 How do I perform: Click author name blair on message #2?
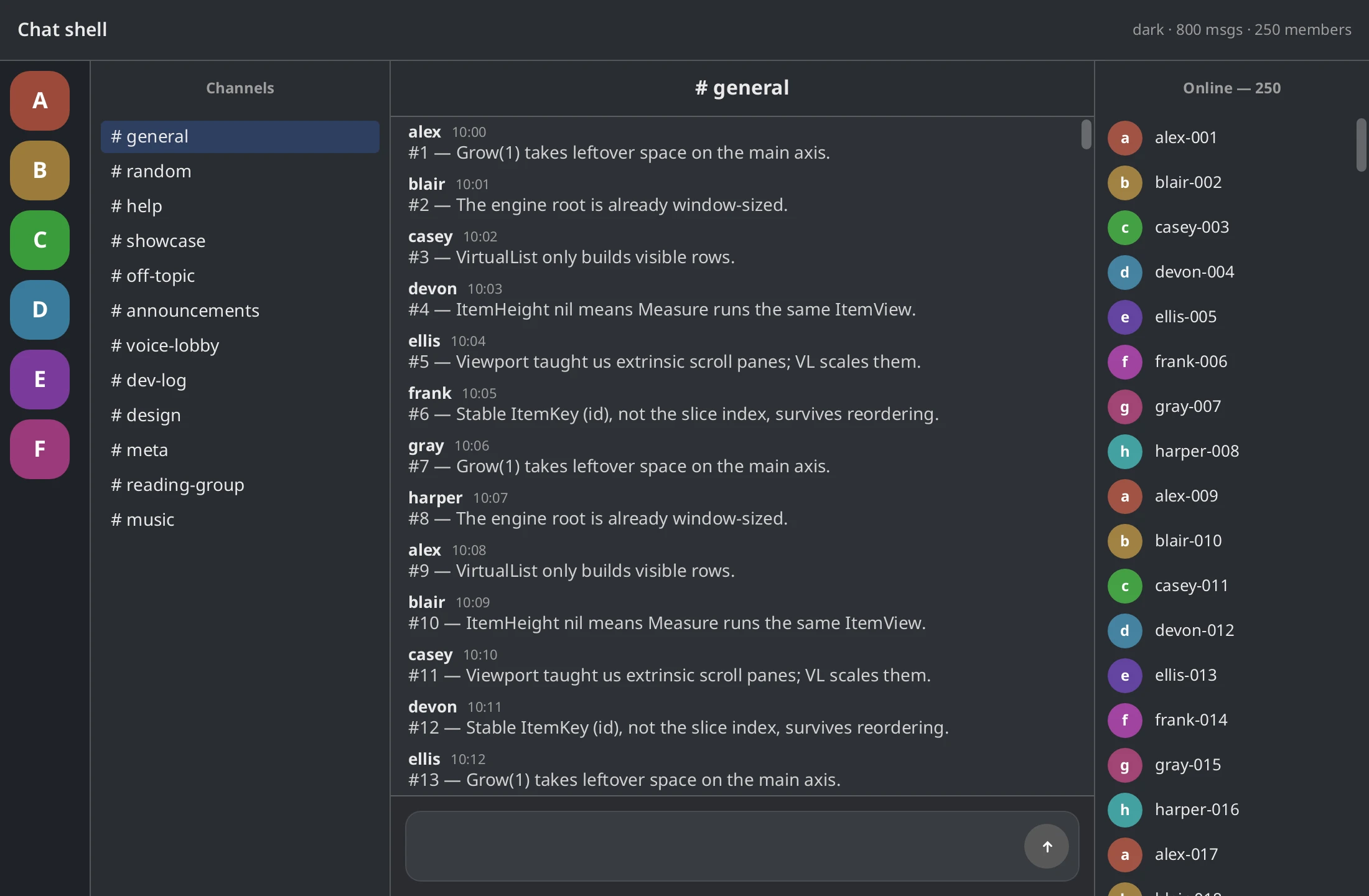(x=426, y=184)
